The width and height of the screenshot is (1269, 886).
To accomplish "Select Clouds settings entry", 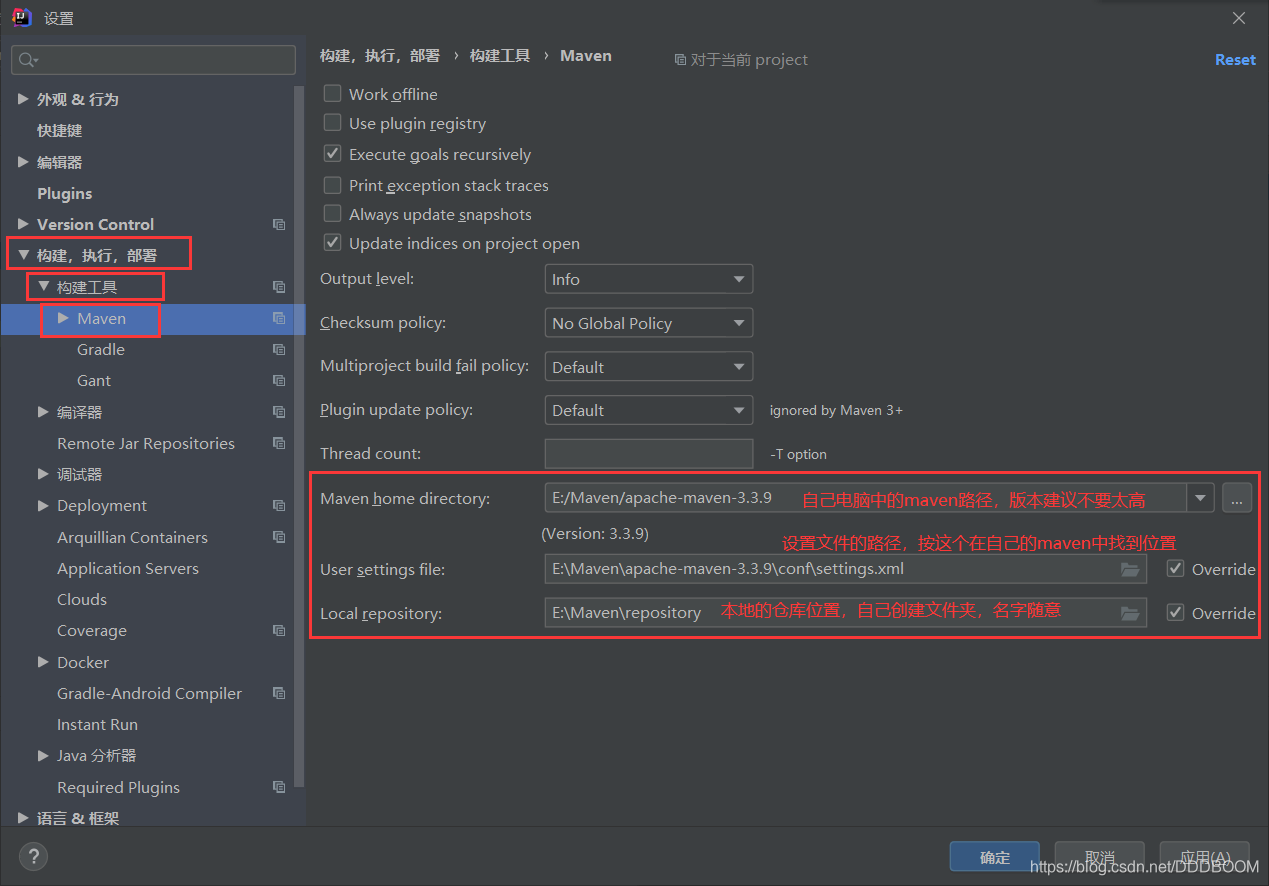I will (82, 600).
